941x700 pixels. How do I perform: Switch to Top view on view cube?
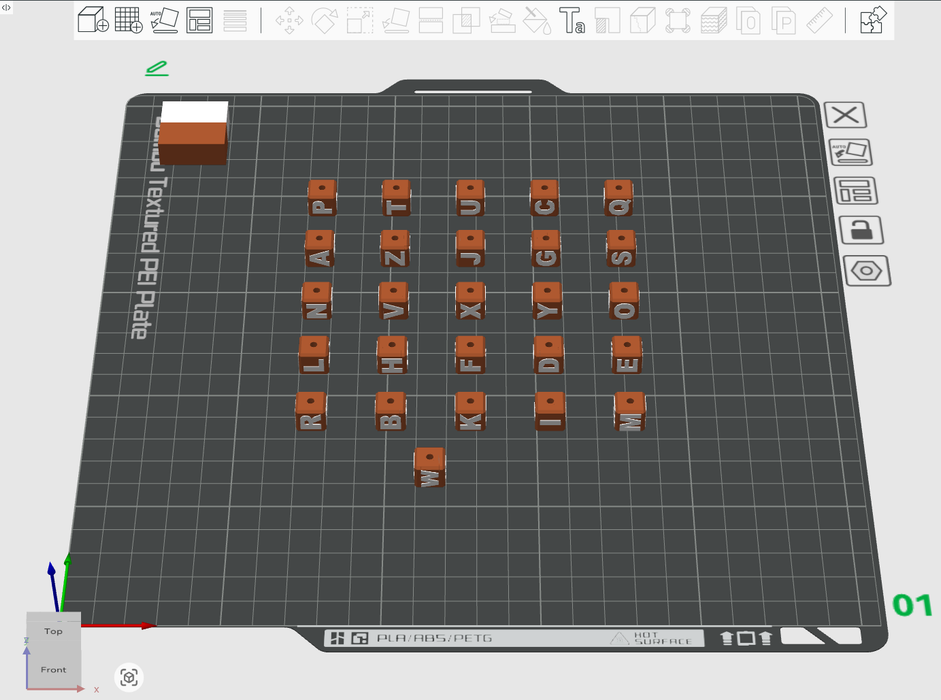pos(53,631)
